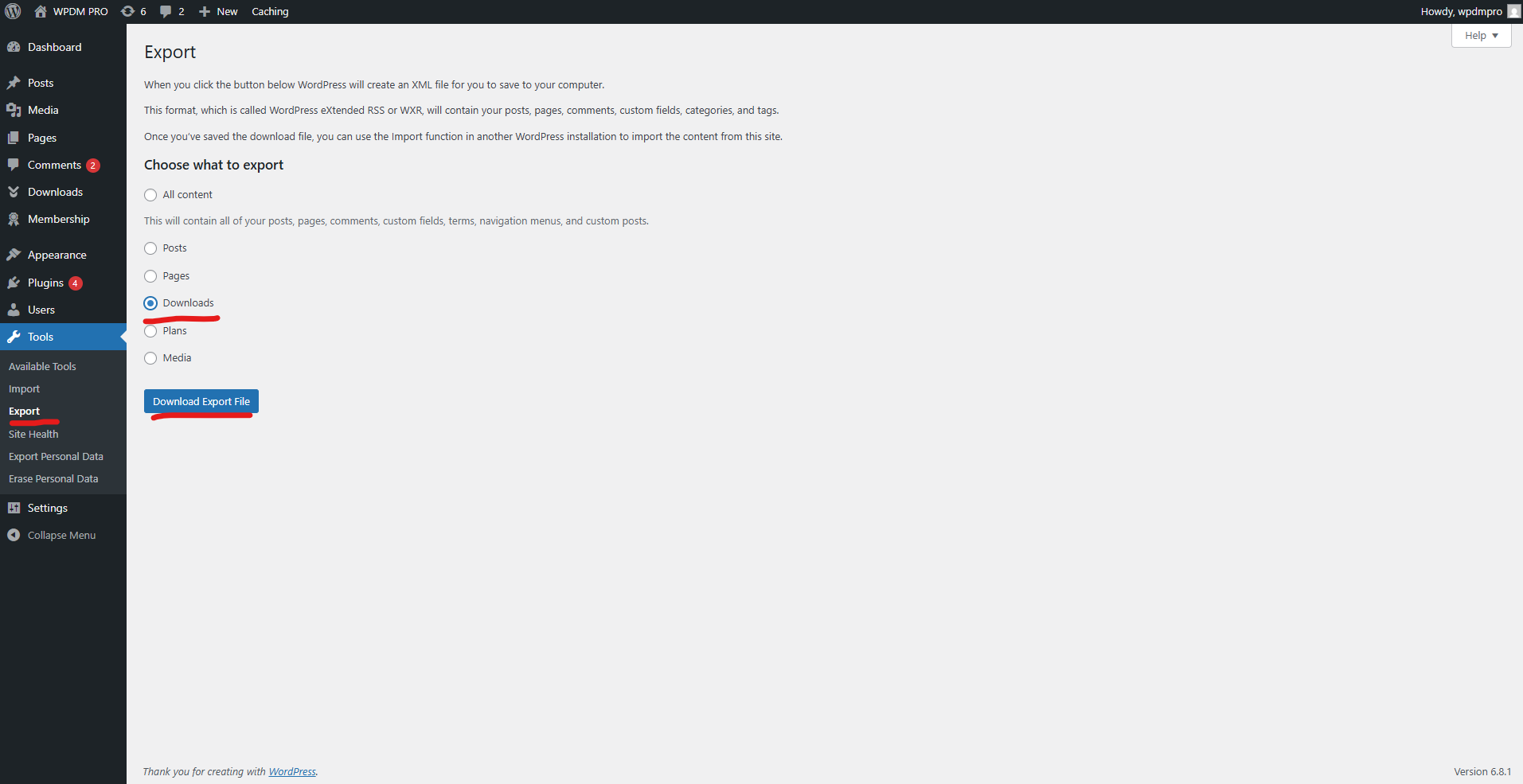Click the Dashboard gauge icon
The image size is (1523, 784).
coord(14,47)
